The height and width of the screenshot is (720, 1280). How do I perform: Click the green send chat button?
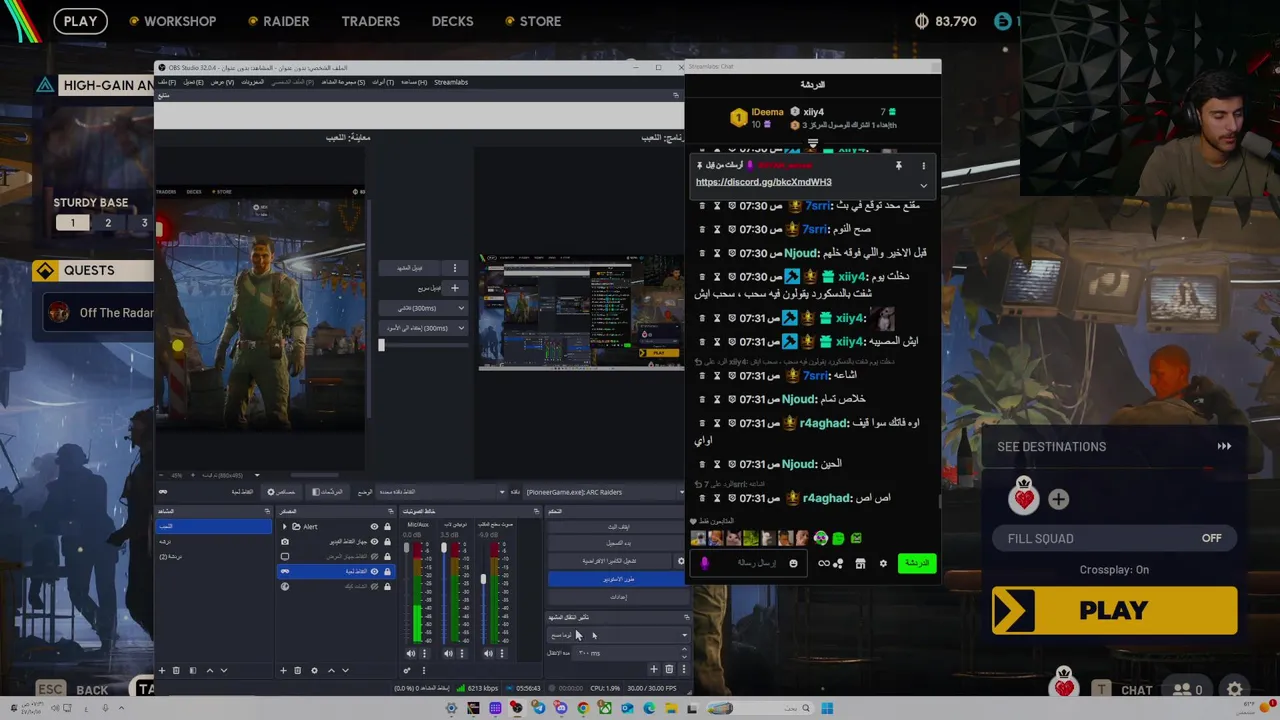click(917, 564)
